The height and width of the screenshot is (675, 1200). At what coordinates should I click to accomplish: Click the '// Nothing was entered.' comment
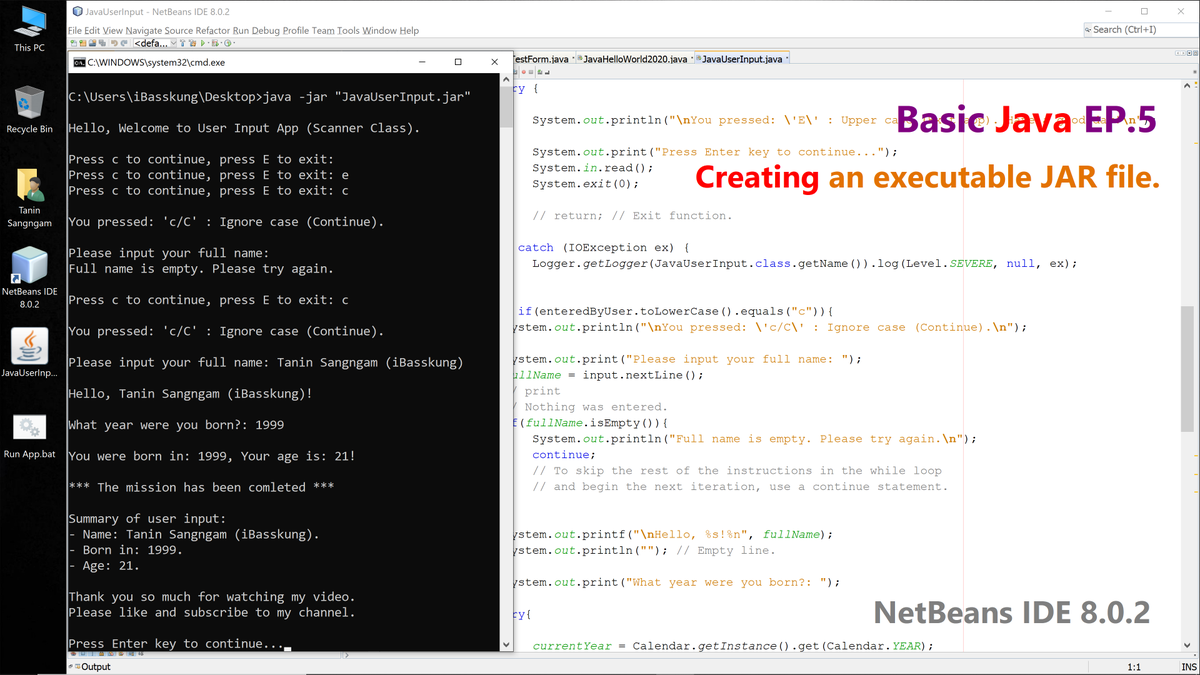(x=590, y=407)
